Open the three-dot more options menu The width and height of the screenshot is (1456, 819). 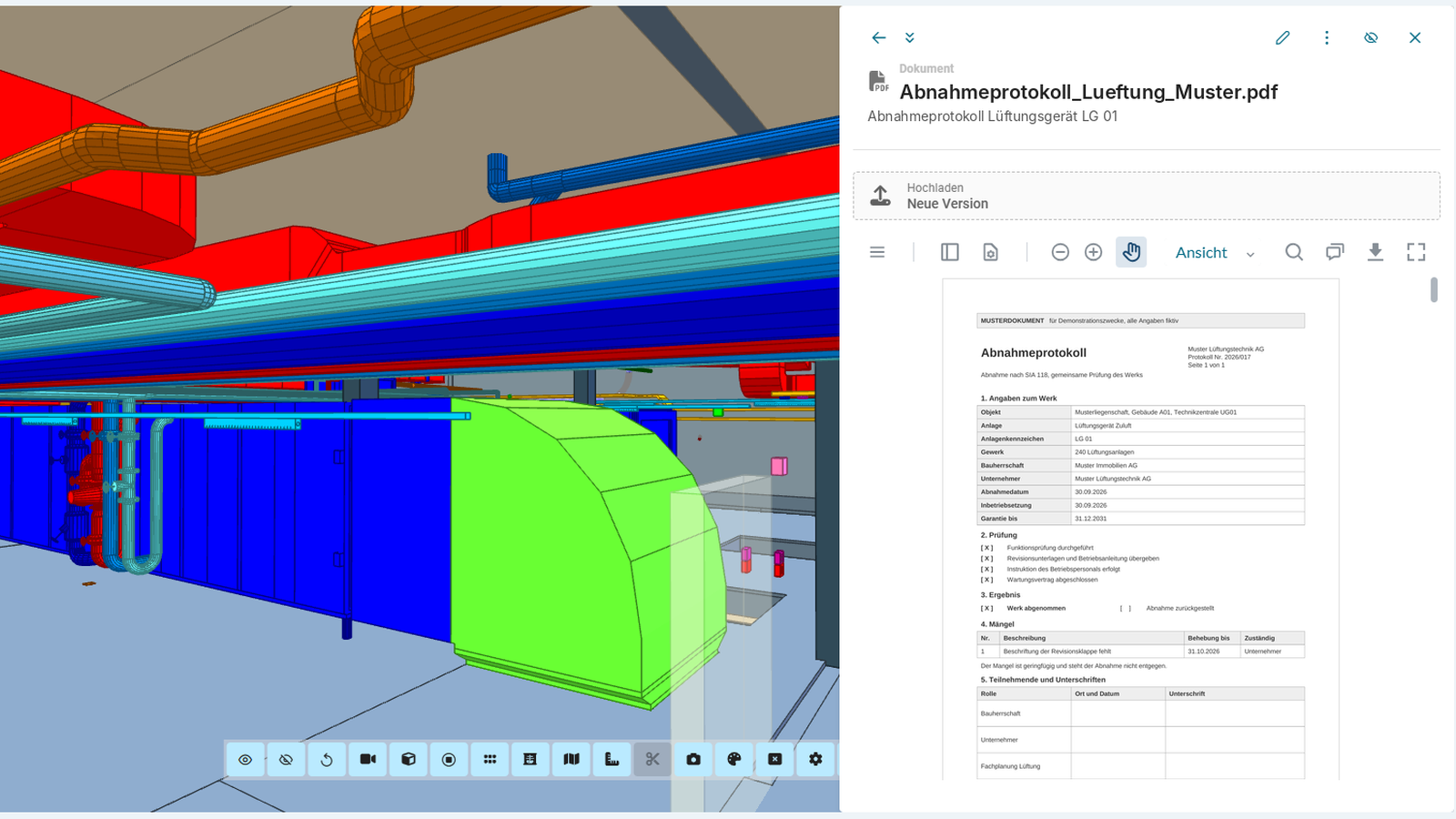pos(1327,37)
